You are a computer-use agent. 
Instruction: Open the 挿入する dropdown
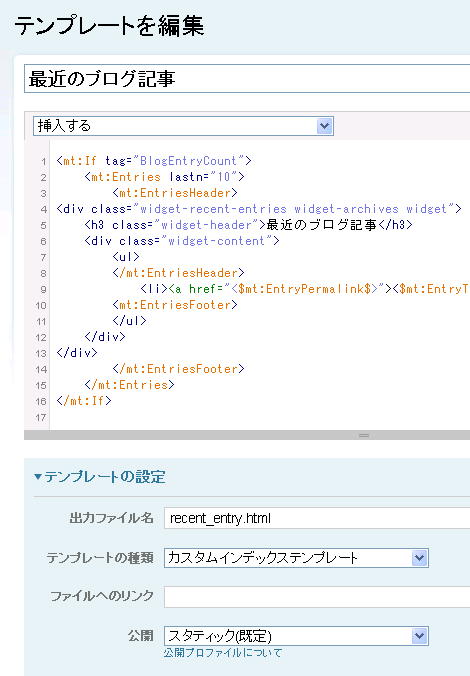tap(183, 126)
